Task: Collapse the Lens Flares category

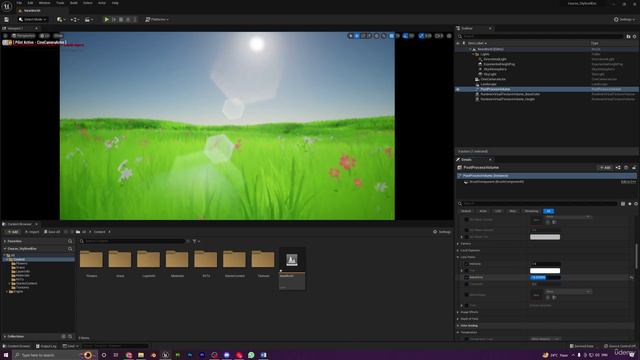Action: pyautogui.click(x=458, y=257)
